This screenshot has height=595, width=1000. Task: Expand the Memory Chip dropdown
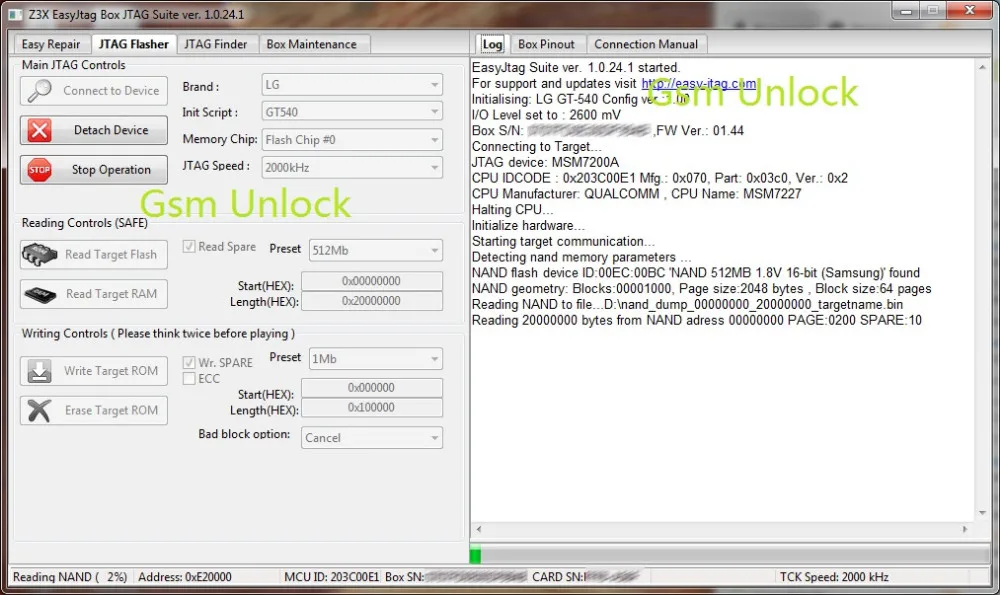point(352,140)
